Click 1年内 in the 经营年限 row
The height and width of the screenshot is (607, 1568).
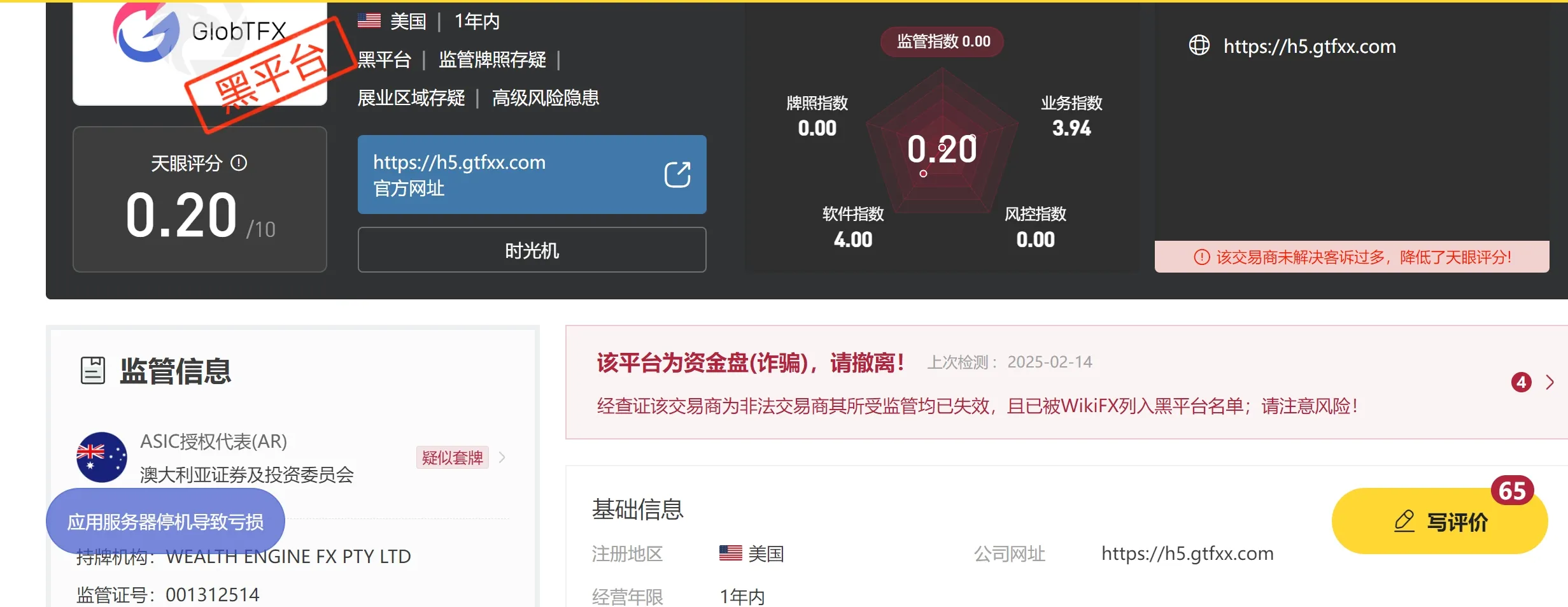point(742,597)
